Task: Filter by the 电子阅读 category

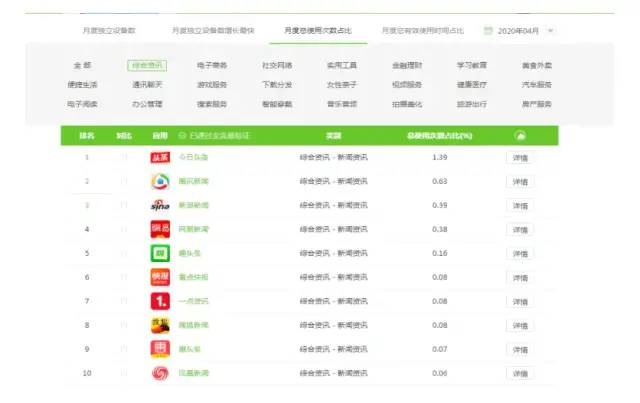Action: 82,104
